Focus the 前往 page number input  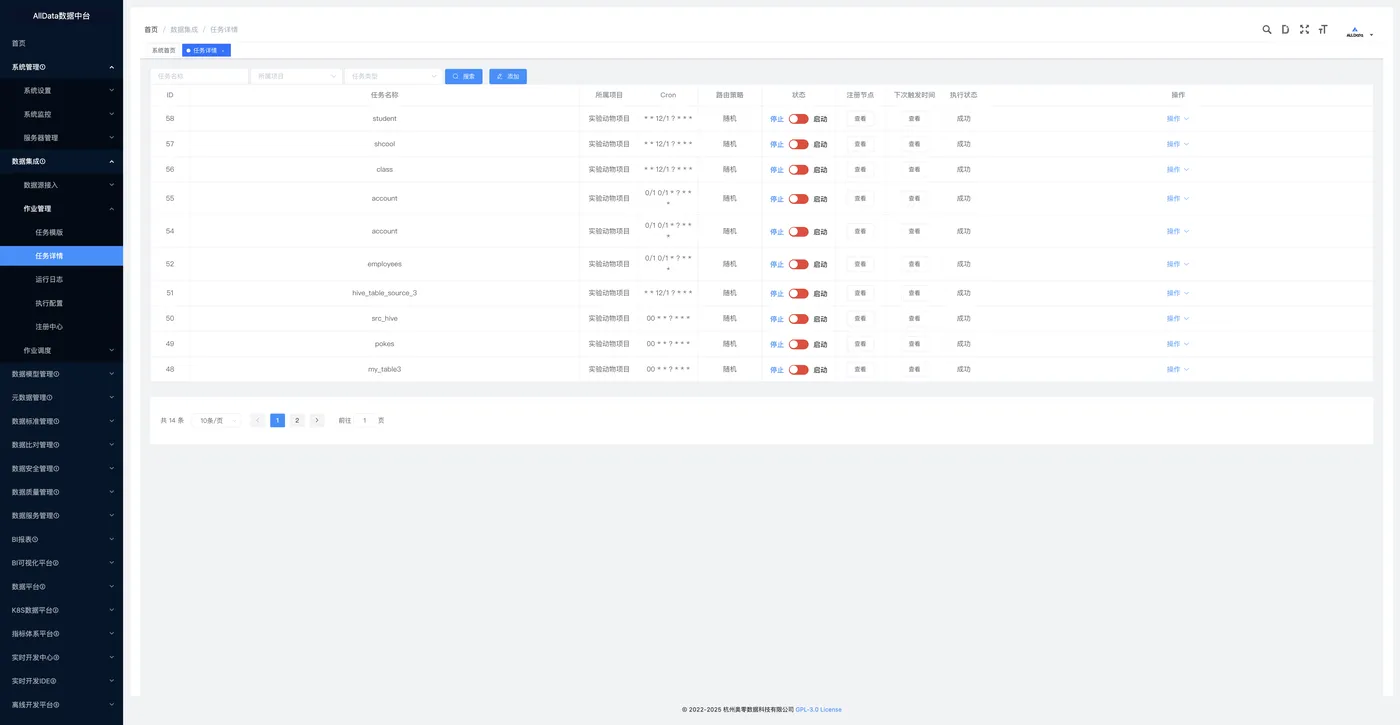point(364,421)
